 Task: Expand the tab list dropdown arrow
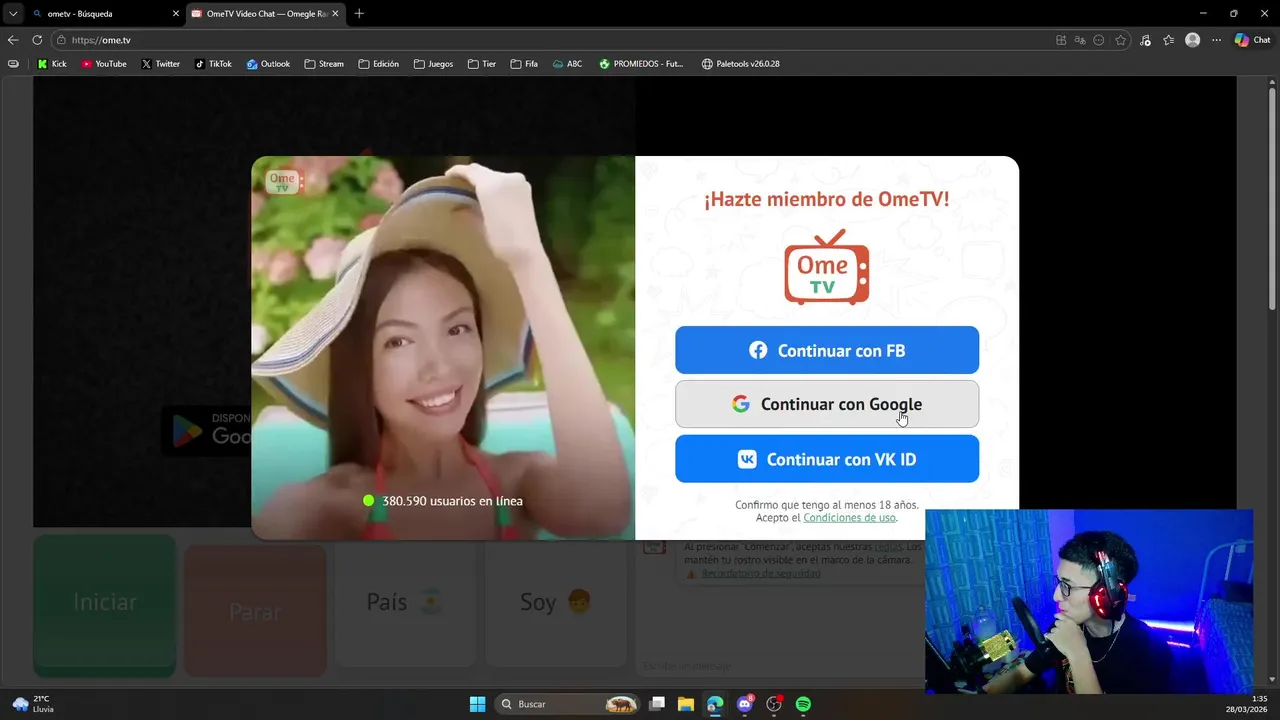point(13,14)
